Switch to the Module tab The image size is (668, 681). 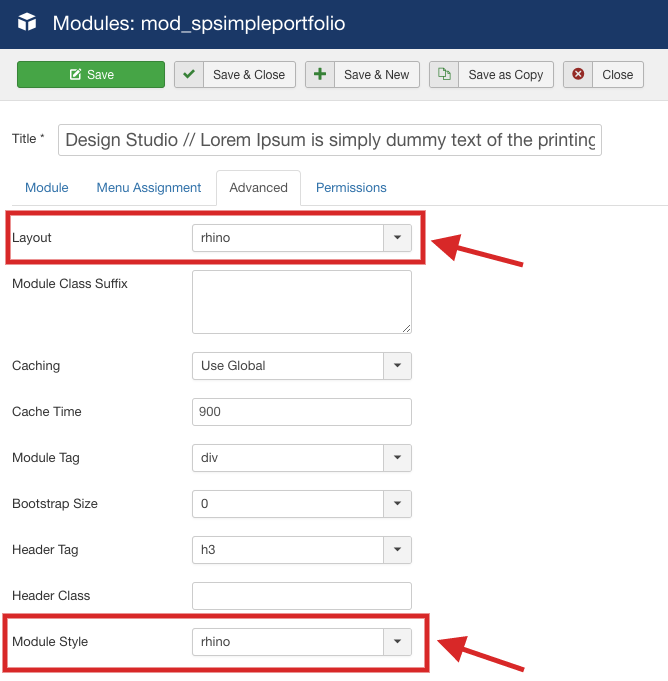[x=47, y=187]
